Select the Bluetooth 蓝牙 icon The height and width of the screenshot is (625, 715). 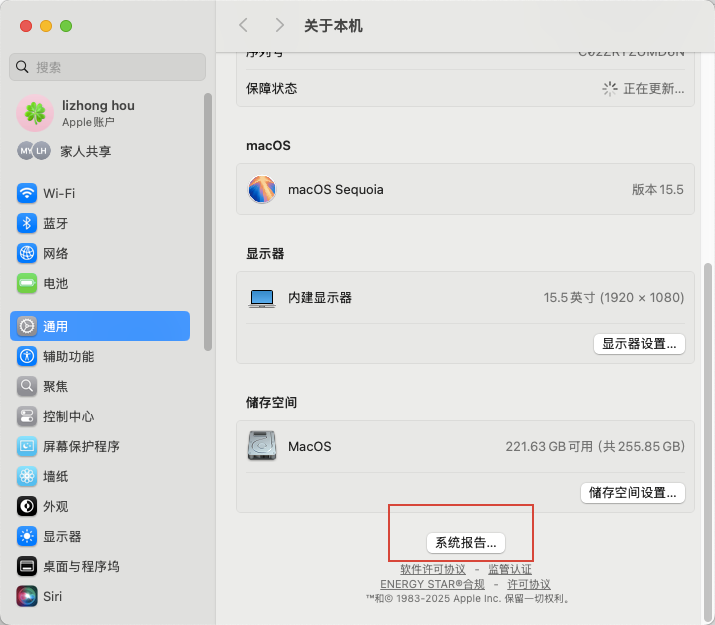coord(27,223)
